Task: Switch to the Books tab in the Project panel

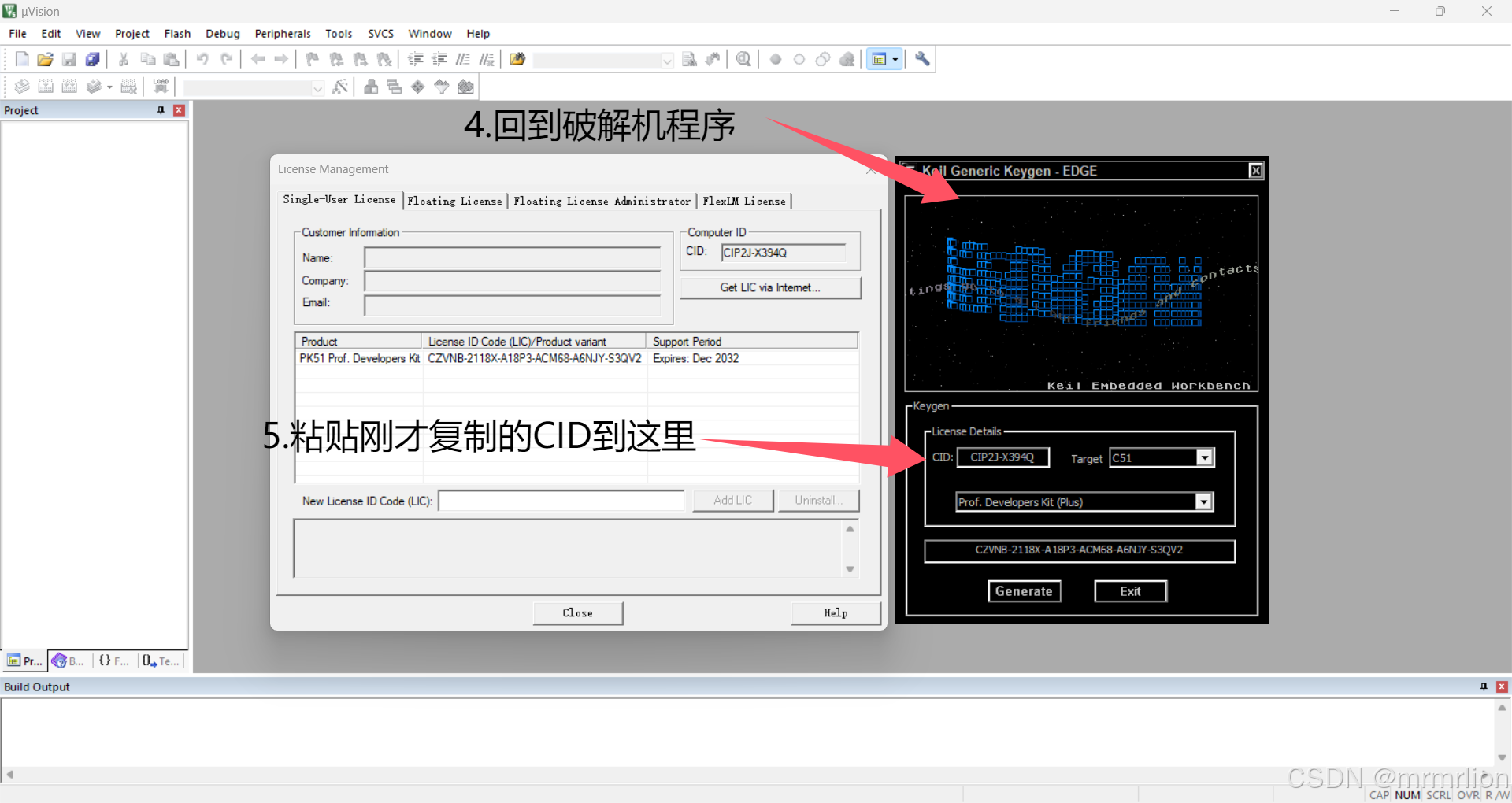Action: tap(69, 661)
